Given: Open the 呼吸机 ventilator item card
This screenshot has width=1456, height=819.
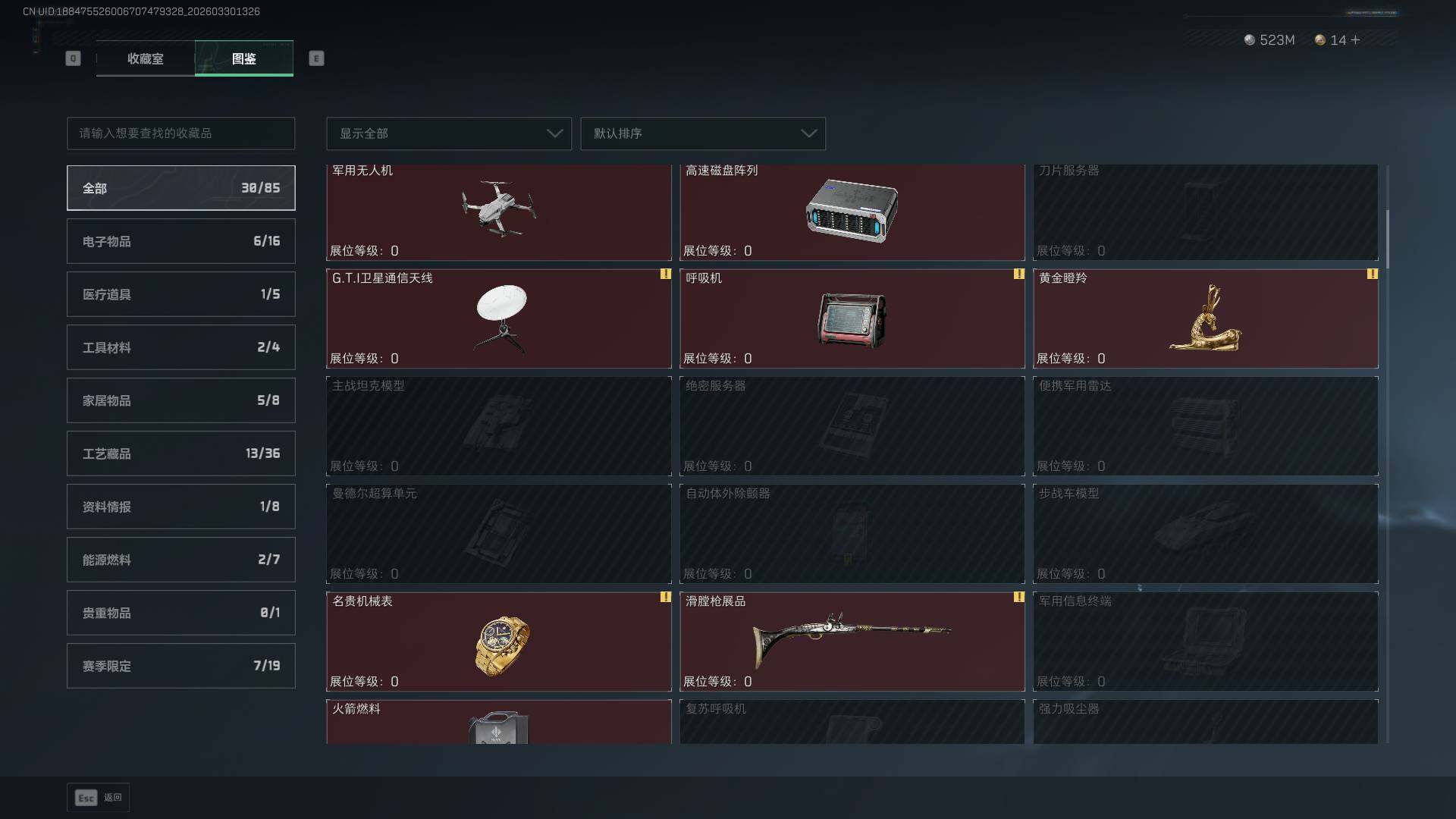Looking at the screenshot, I should click(x=852, y=318).
